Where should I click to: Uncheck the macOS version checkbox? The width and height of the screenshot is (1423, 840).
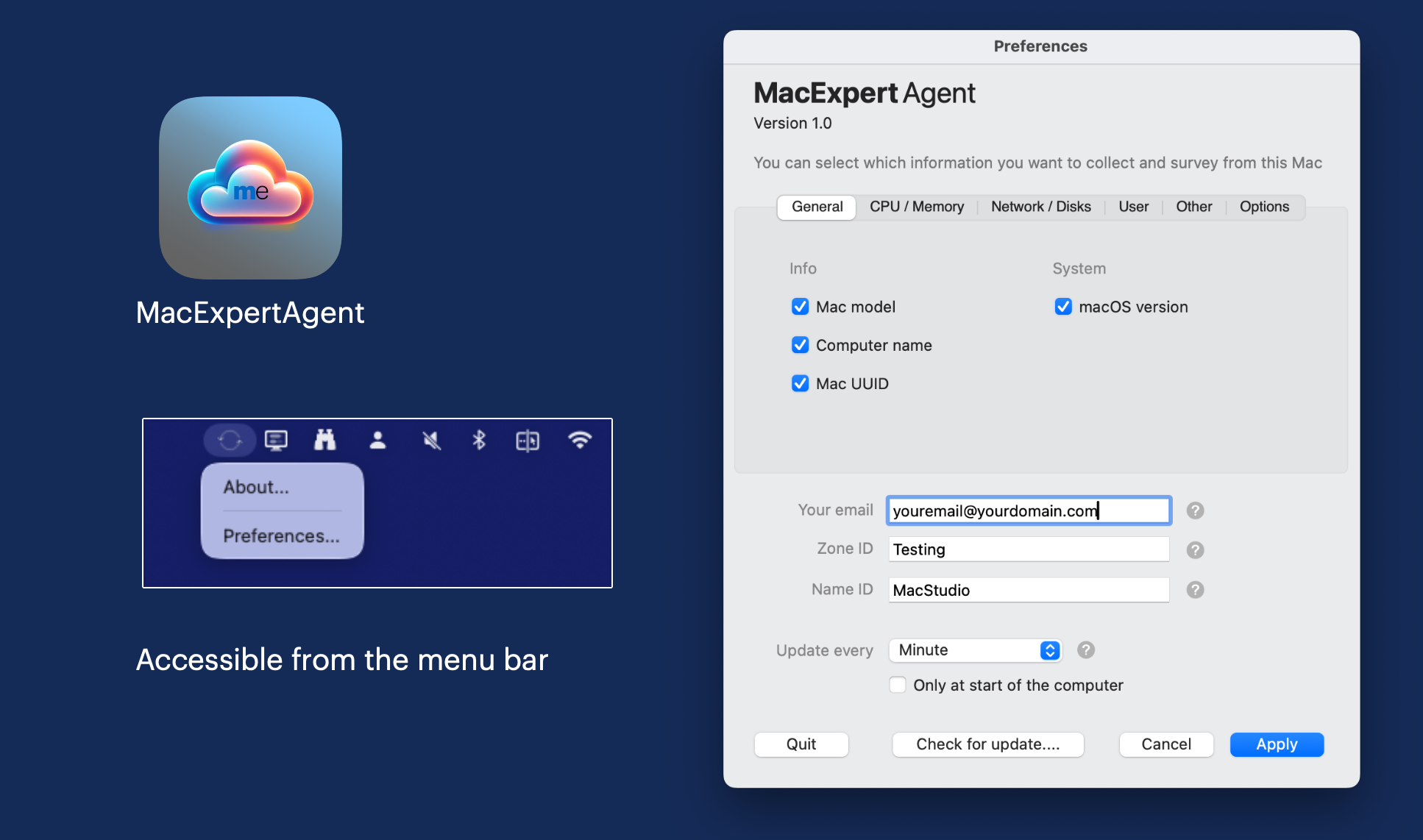(1063, 307)
